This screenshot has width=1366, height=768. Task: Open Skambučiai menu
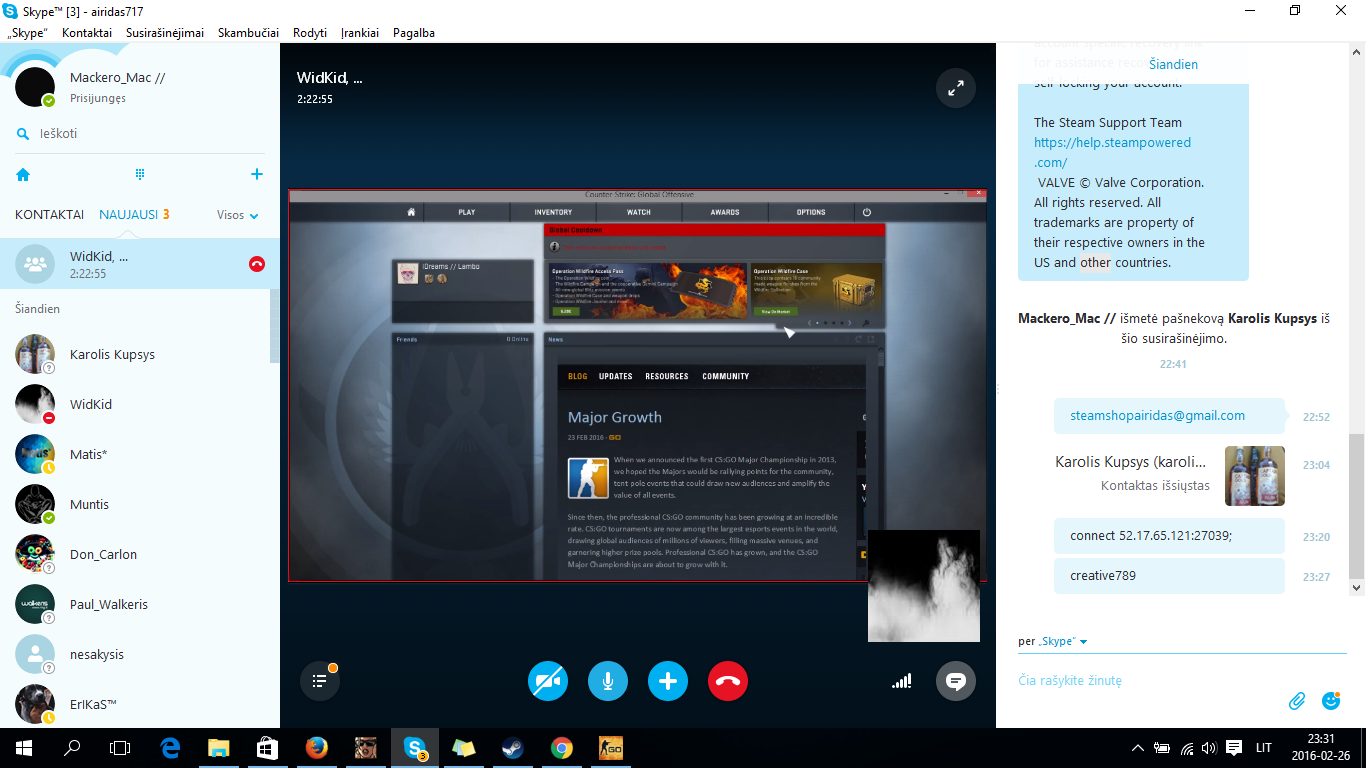click(x=248, y=33)
